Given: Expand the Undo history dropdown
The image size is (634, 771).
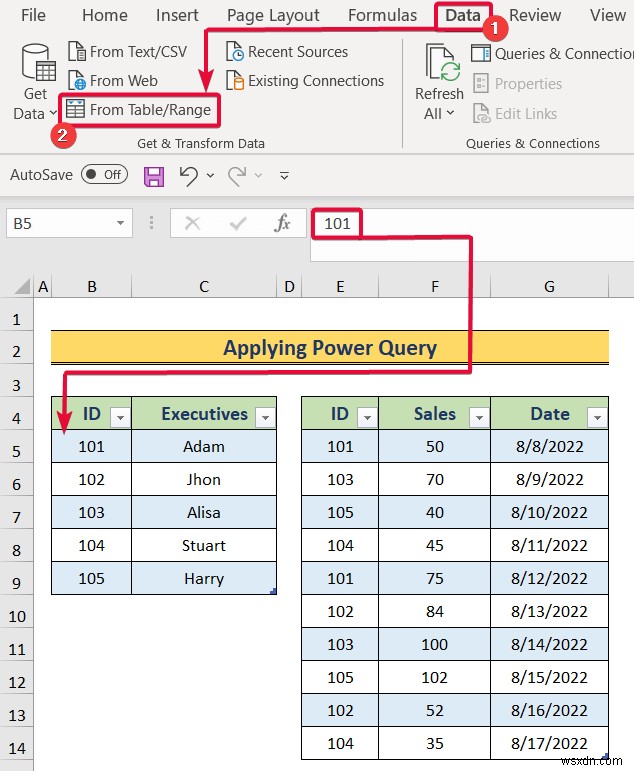Looking at the screenshot, I should 211,176.
